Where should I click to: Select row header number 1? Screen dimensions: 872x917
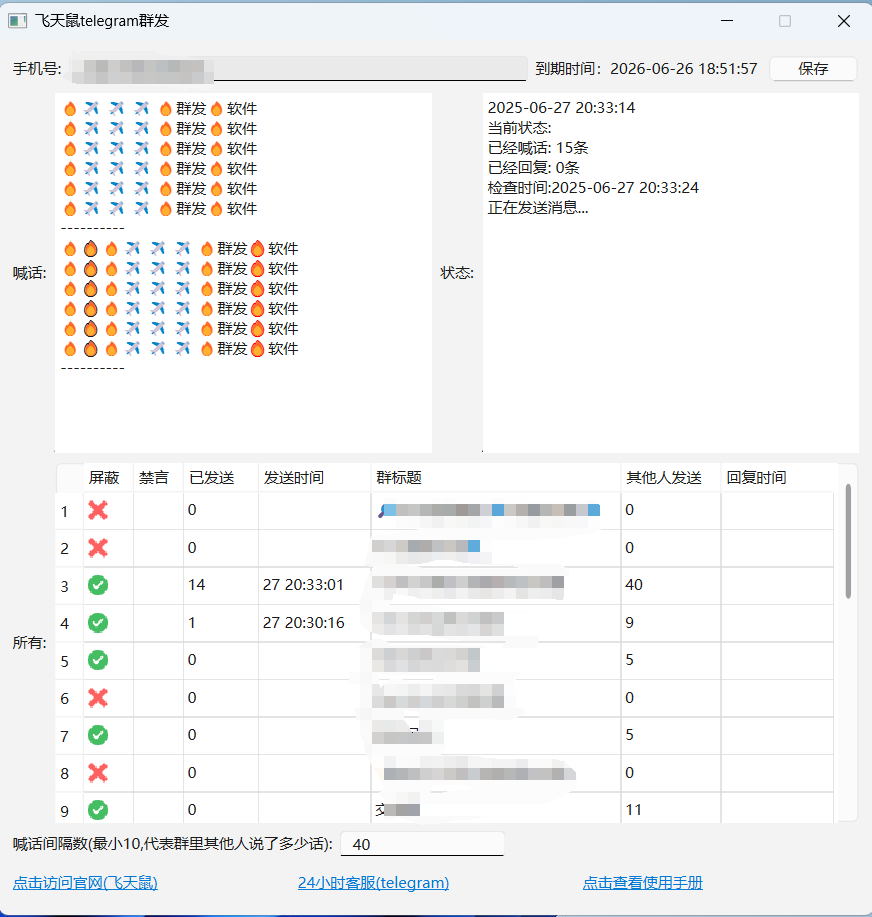(x=64, y=511)
